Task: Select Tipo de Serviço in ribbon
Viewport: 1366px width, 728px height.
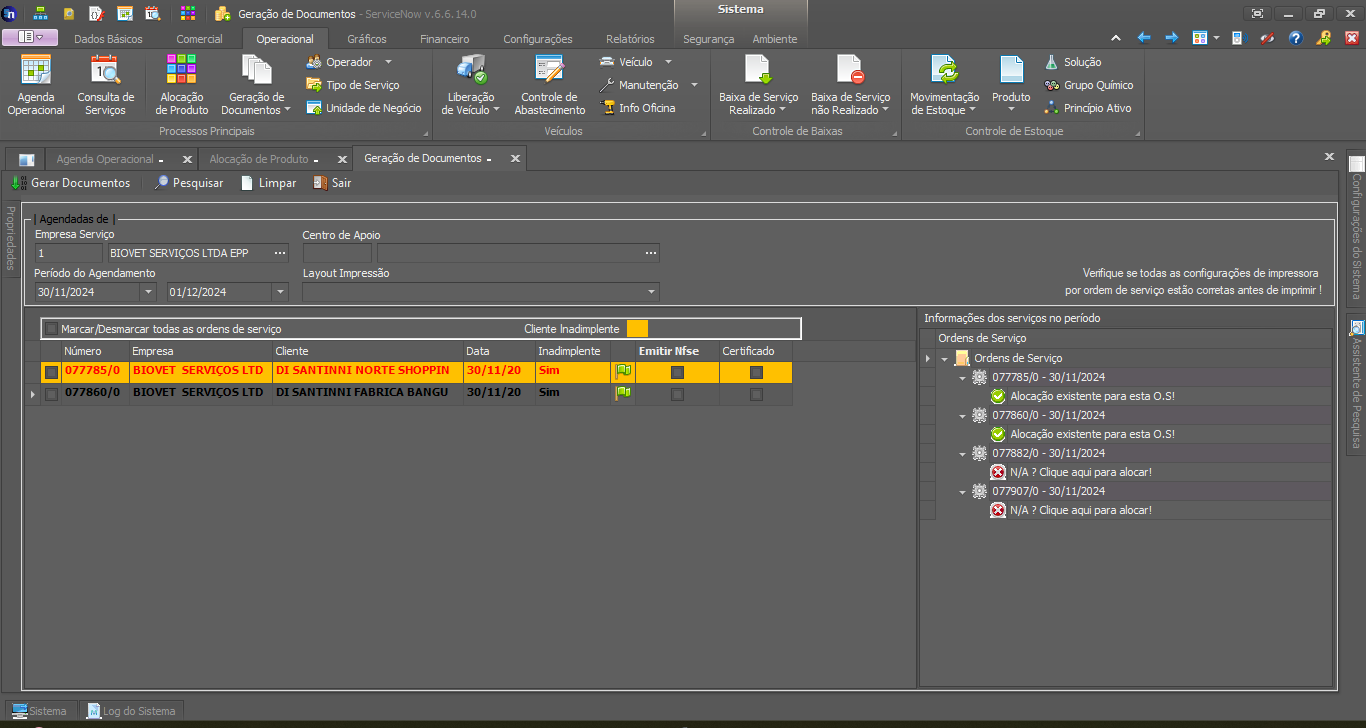Action: tap(352, 85)
